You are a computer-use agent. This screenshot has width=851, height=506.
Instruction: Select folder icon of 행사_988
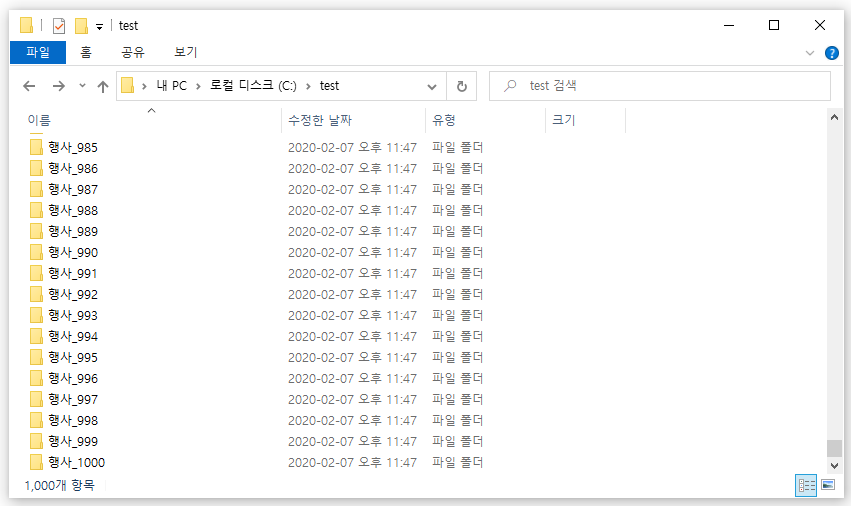point(36,210)
